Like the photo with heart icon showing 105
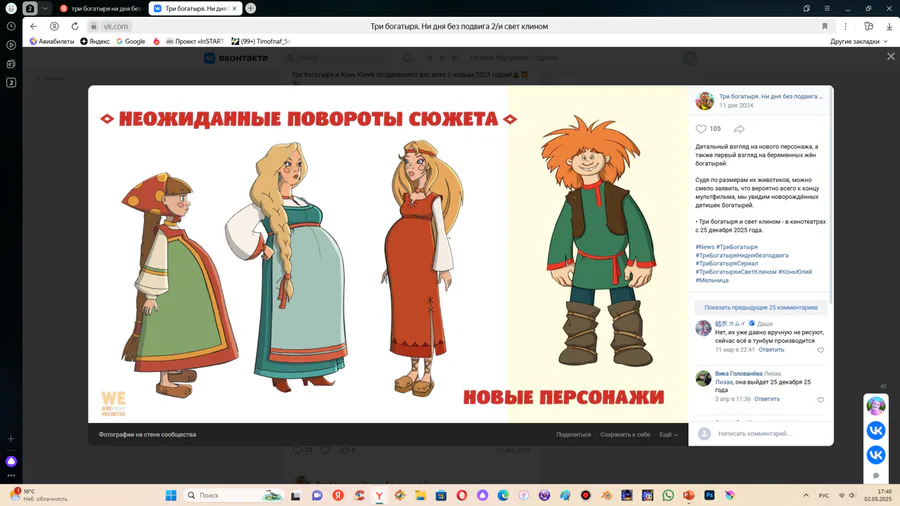The image size is (900, 506). point(701,129)
